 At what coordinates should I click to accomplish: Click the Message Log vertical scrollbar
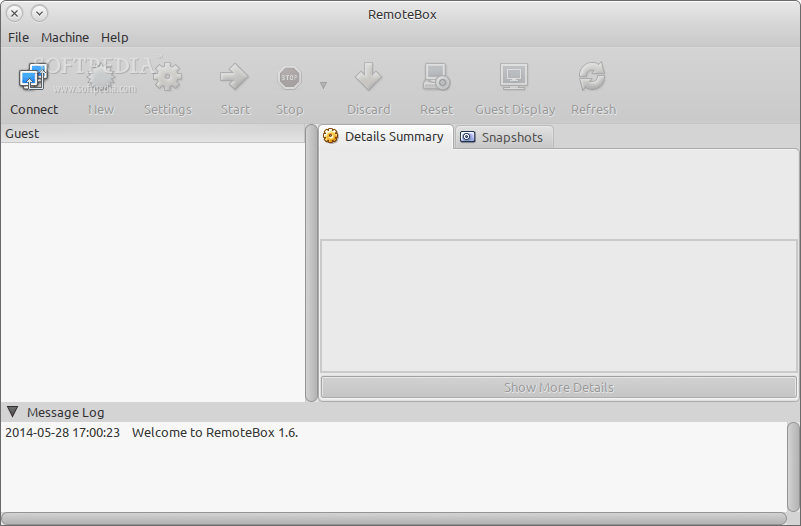coord(793,467)
